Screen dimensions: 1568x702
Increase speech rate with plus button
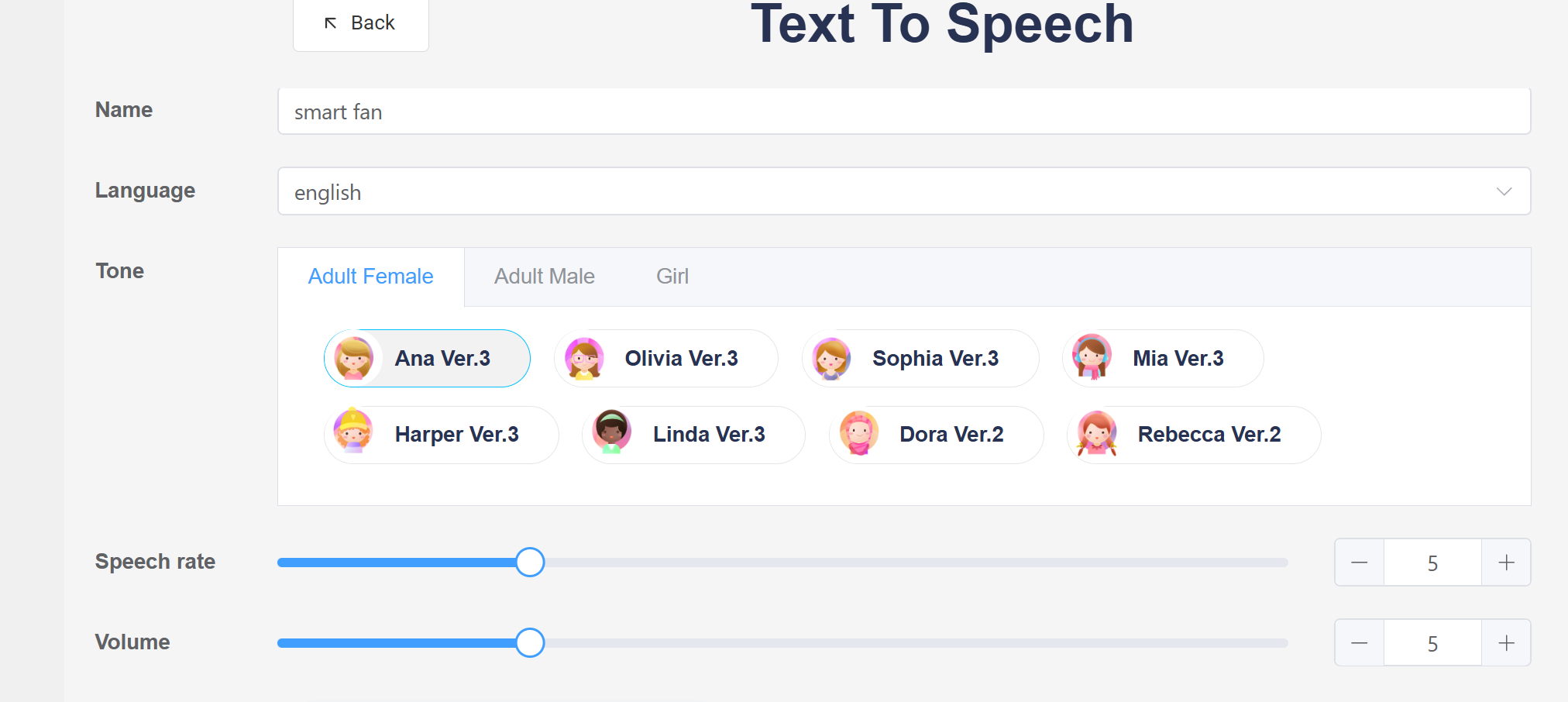(x=1506, y=563)
